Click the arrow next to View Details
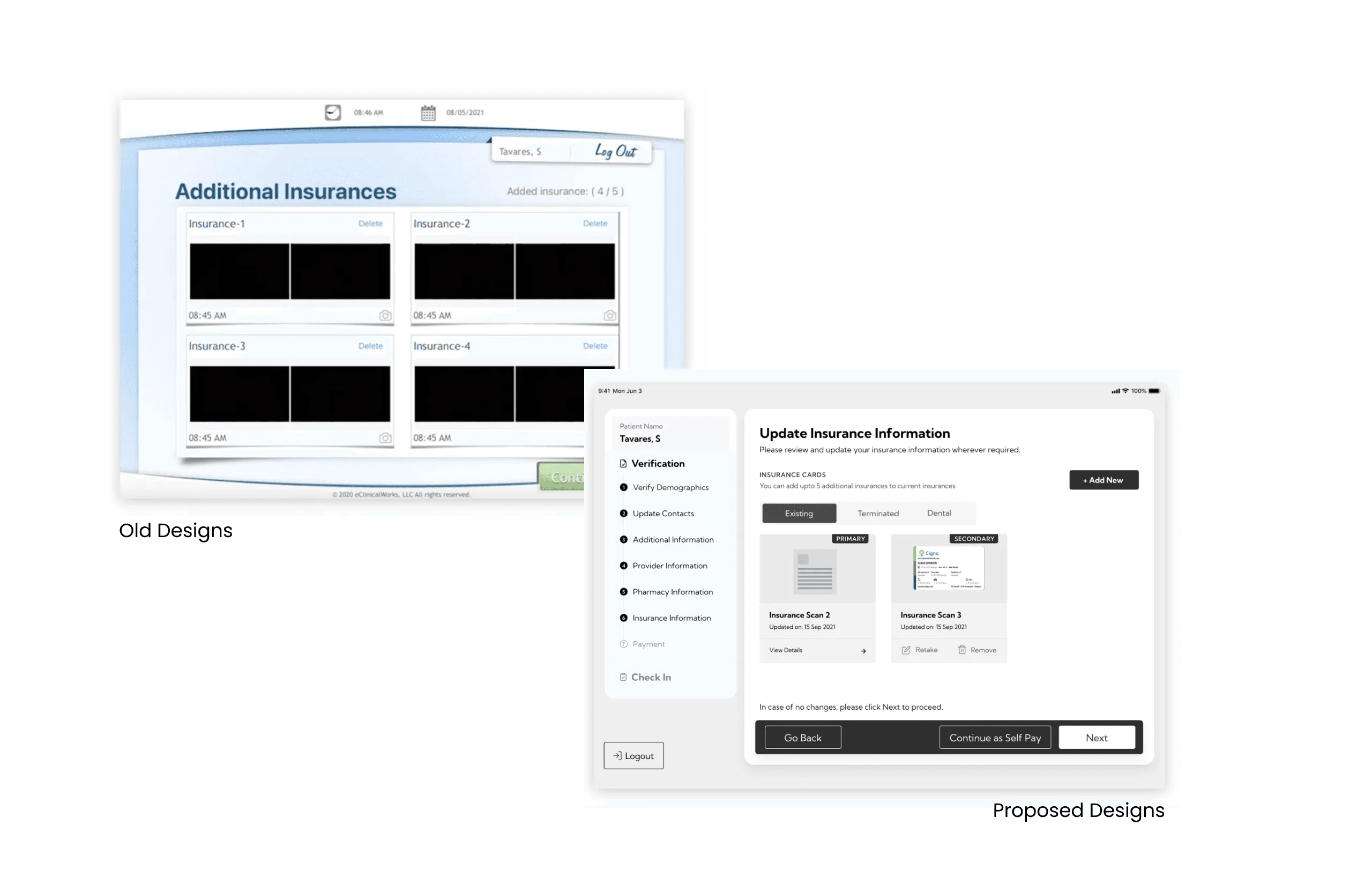The image size is (1372, 892). 863,651
